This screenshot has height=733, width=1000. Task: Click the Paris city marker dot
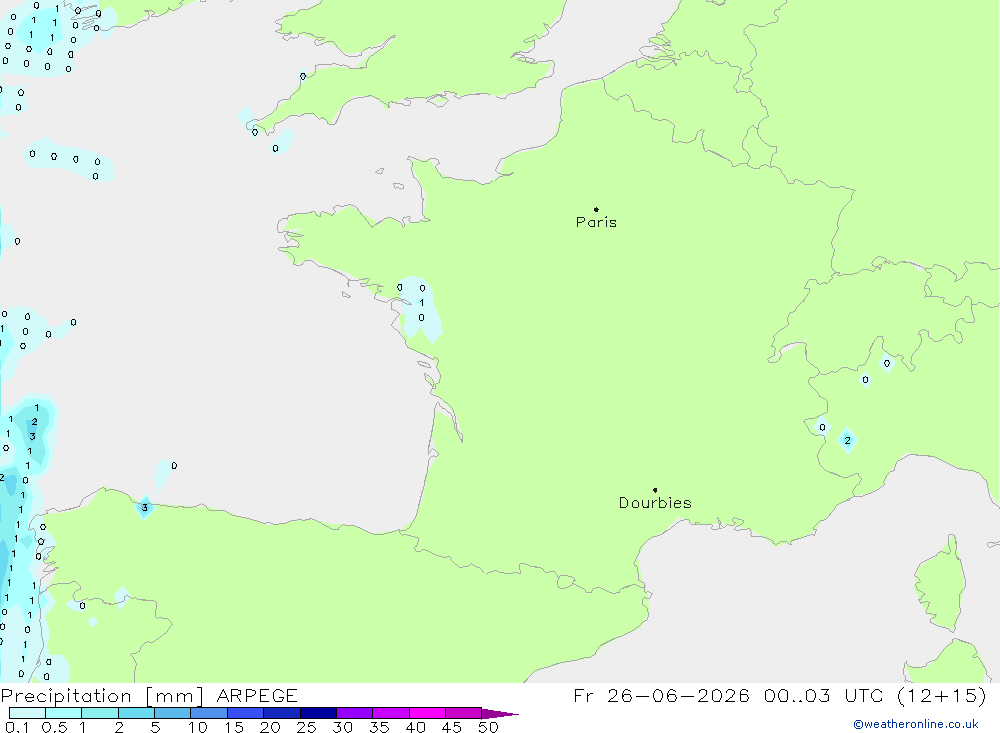pyautogui.click(x=596, y=209)
